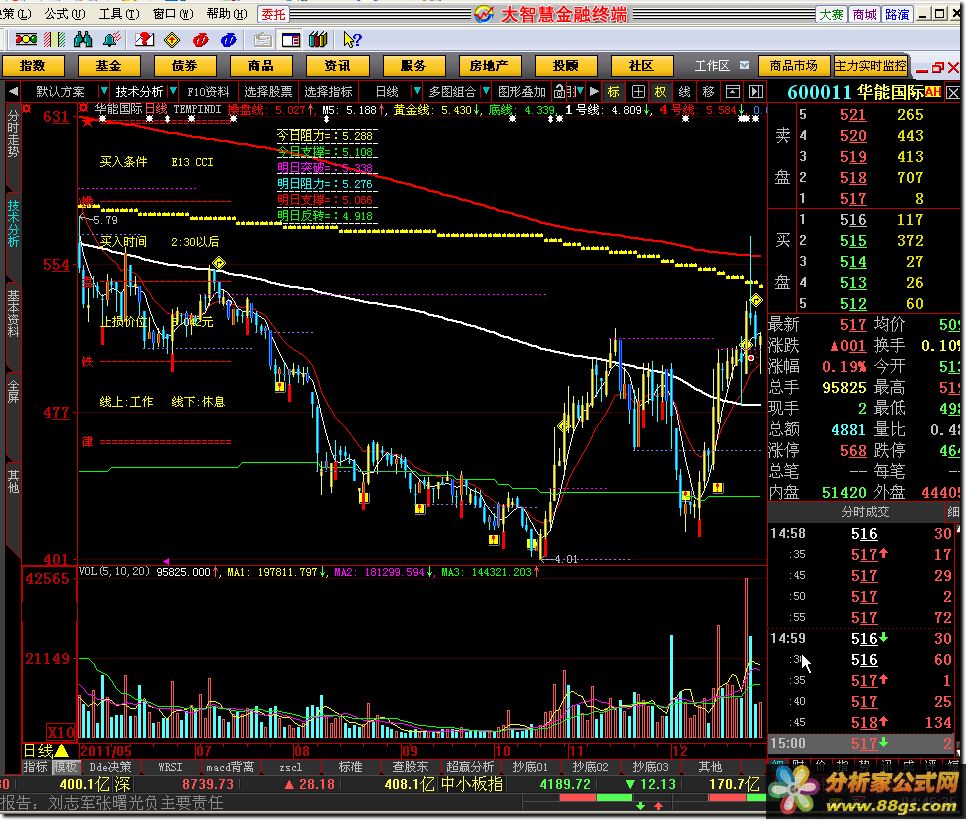Click the alarm bell alert icon
Screen dimensions: 968x821
coord(112,40)
